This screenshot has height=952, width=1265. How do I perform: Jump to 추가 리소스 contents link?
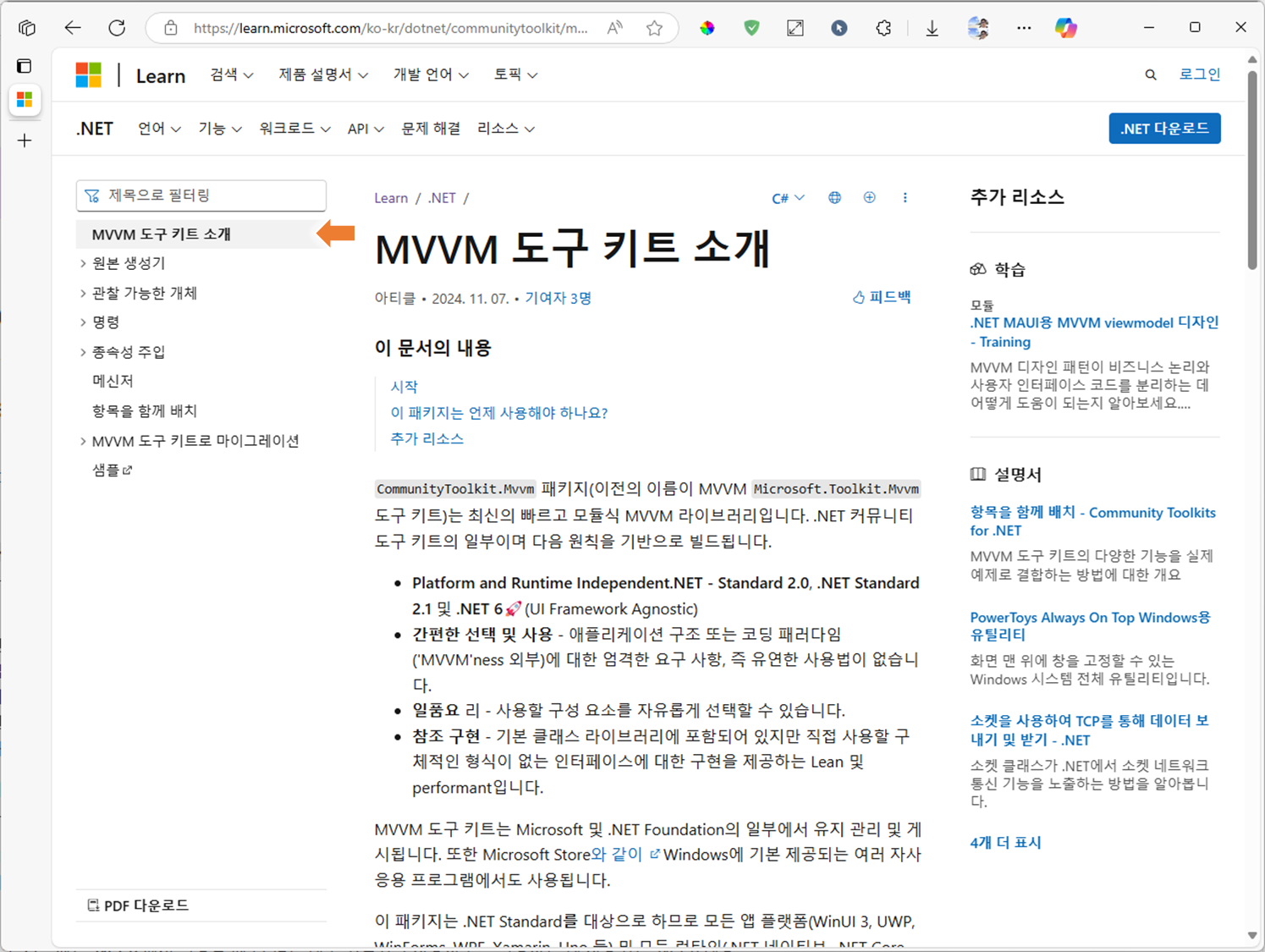pos(426,439)
